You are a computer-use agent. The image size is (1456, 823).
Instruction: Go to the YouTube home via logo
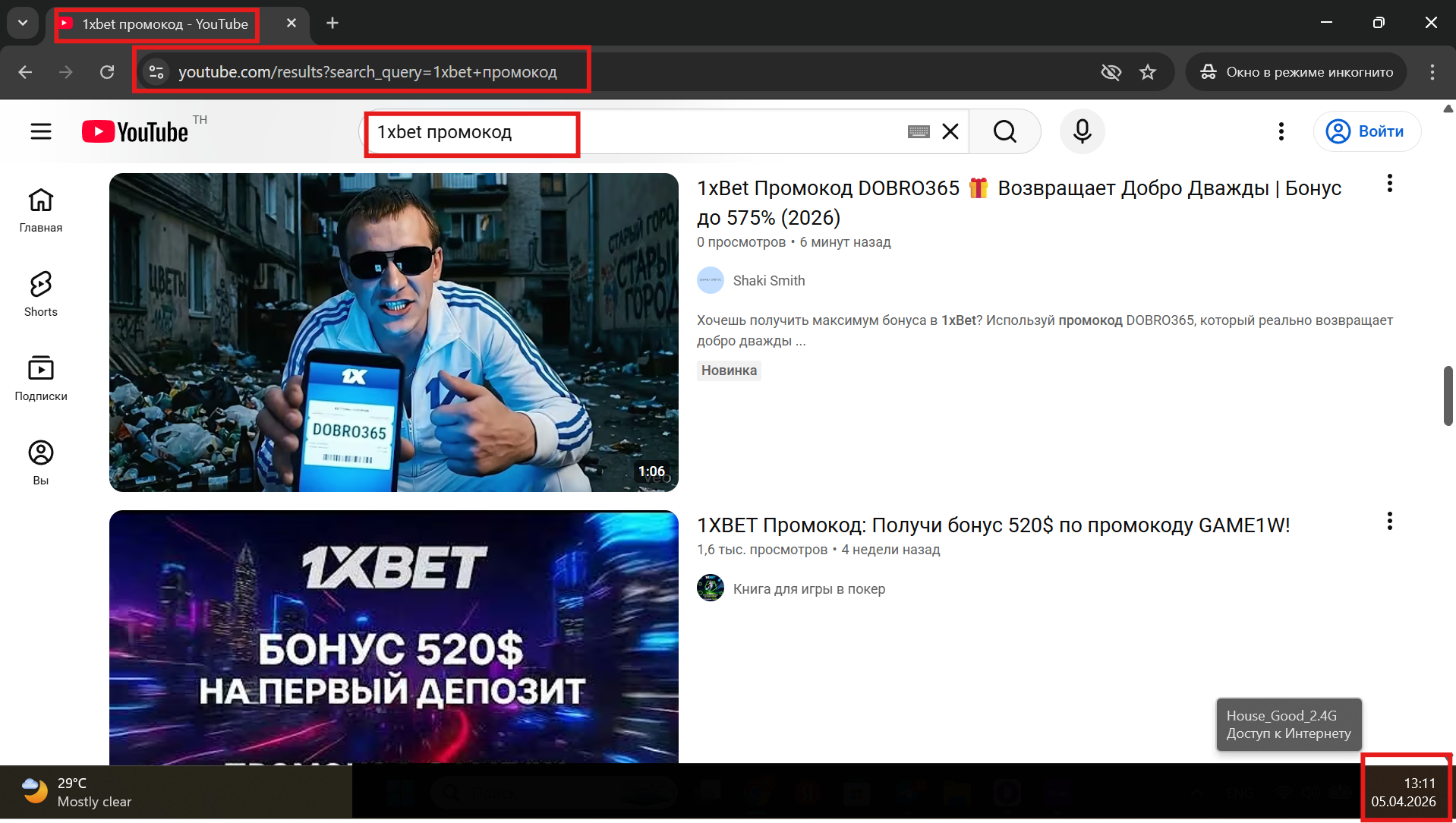click(x=135, y=131)
